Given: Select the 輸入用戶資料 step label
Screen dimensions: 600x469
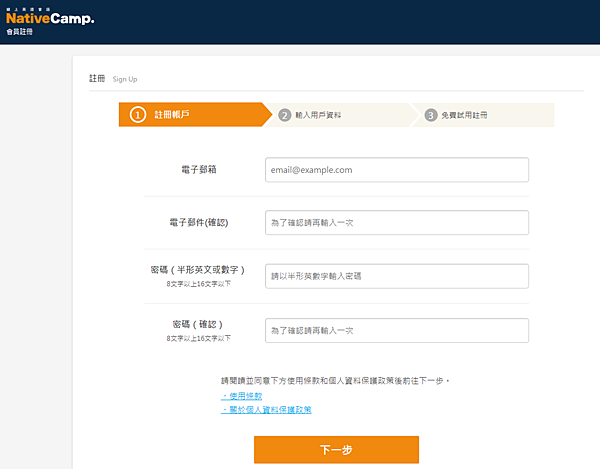Looking at the screenshot, I should 320,115.
